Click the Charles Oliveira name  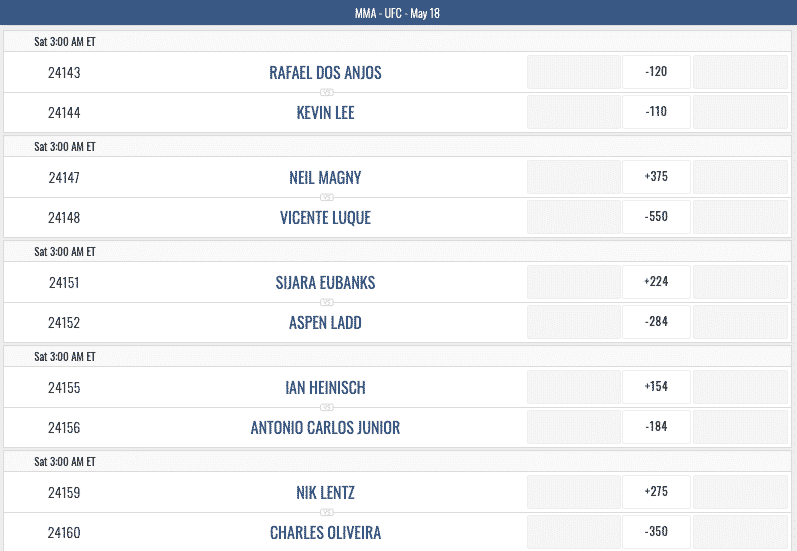(325, 533)
